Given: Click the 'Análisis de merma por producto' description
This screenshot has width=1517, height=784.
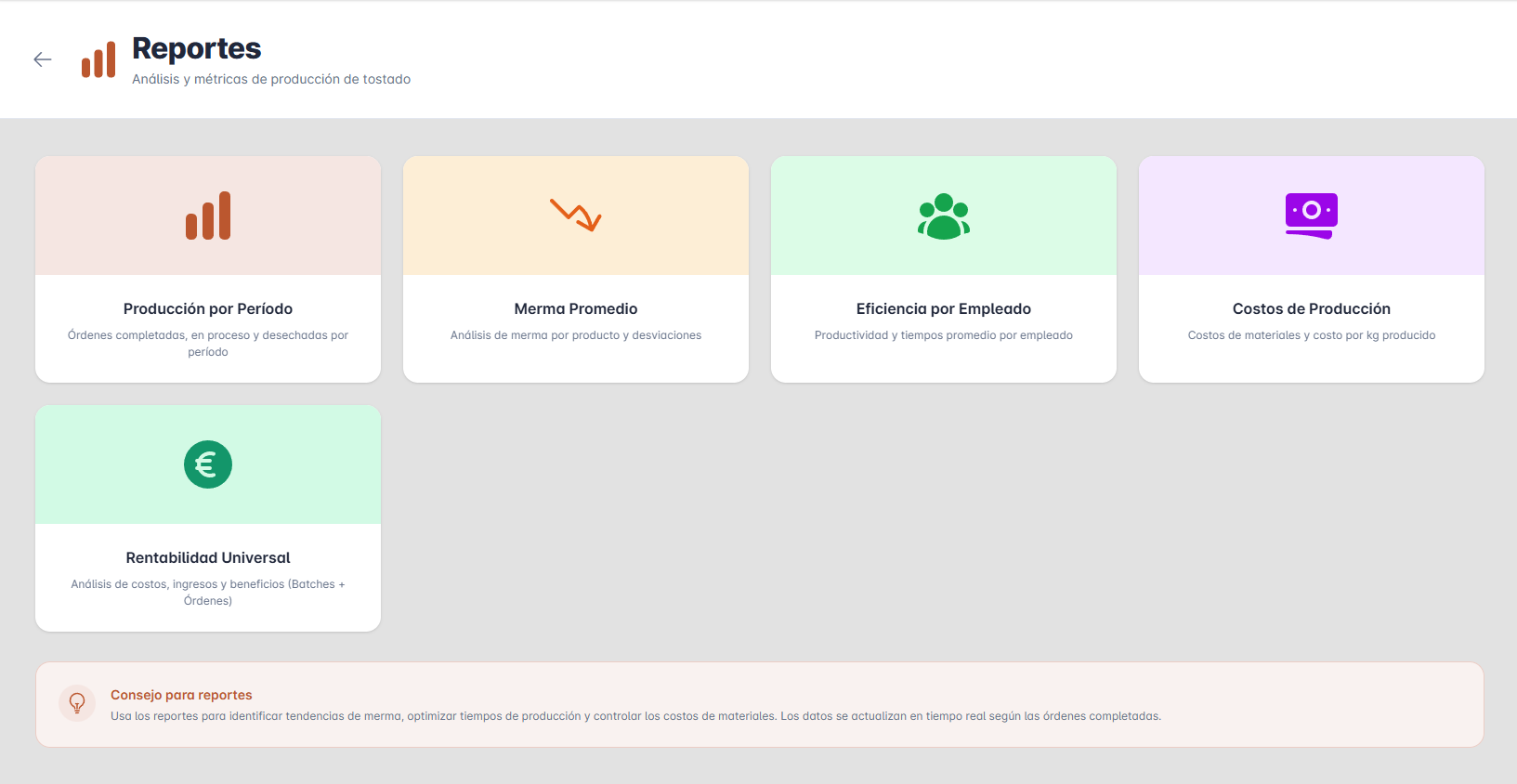Looking at the screenshot, I should coord(576,335).
